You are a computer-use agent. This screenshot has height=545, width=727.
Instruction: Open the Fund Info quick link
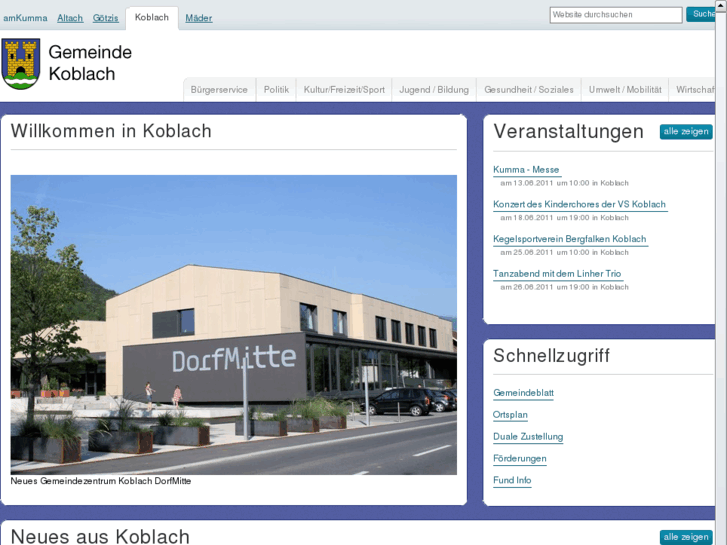tap(512, 481)
